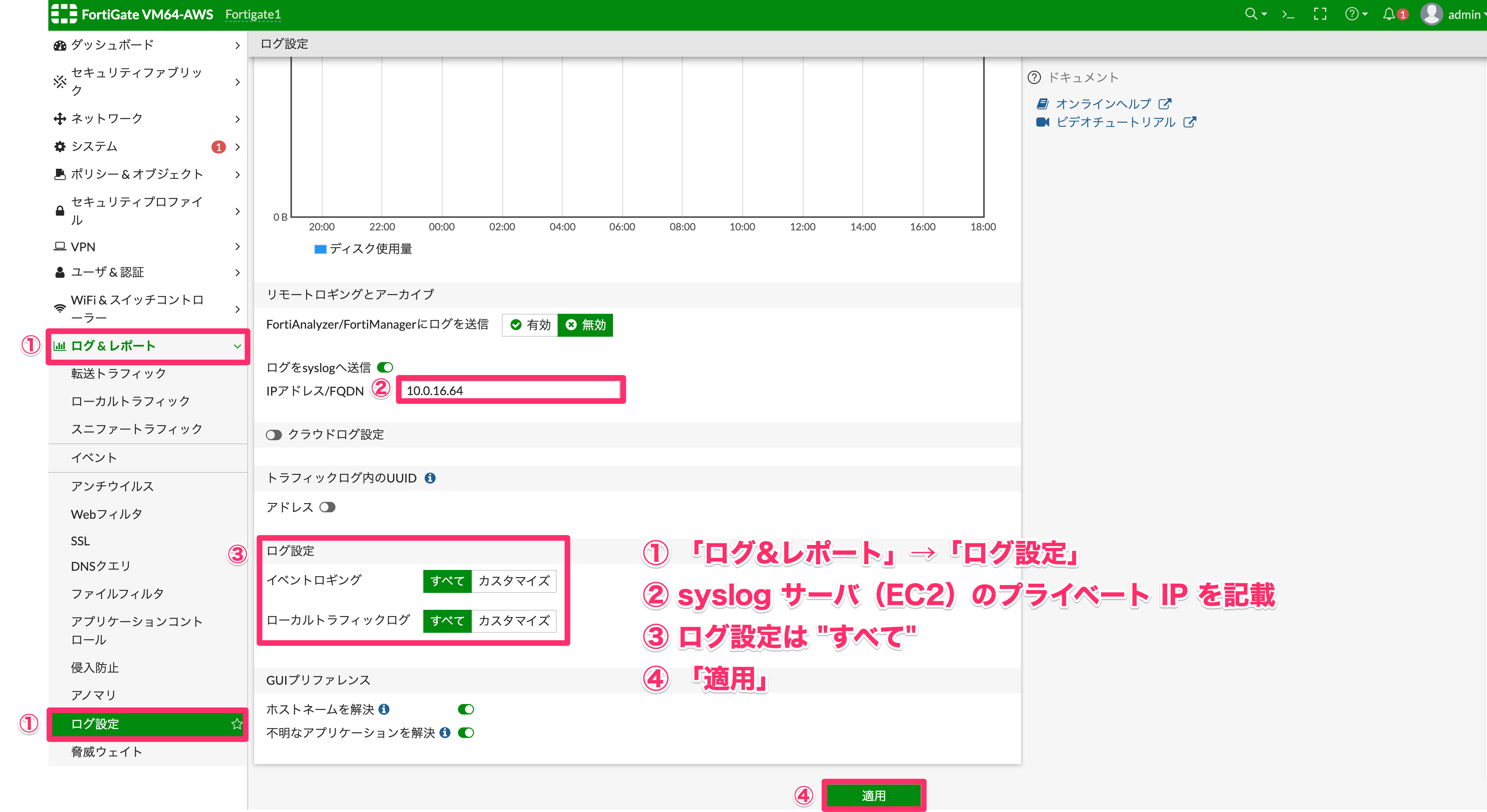Select the イベント menu entry

coord(94,458)
